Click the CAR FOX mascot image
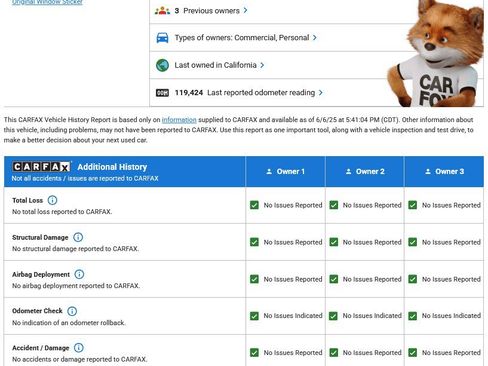This screenshot has height=366, width=488. [x=436, y=53]
